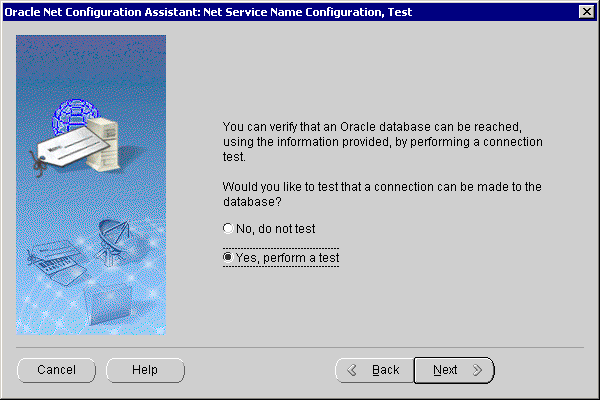Viewport: 600px width, 400px height.
Task: Click the left arrow on the Back button
Action: click(x=352, y=370)
